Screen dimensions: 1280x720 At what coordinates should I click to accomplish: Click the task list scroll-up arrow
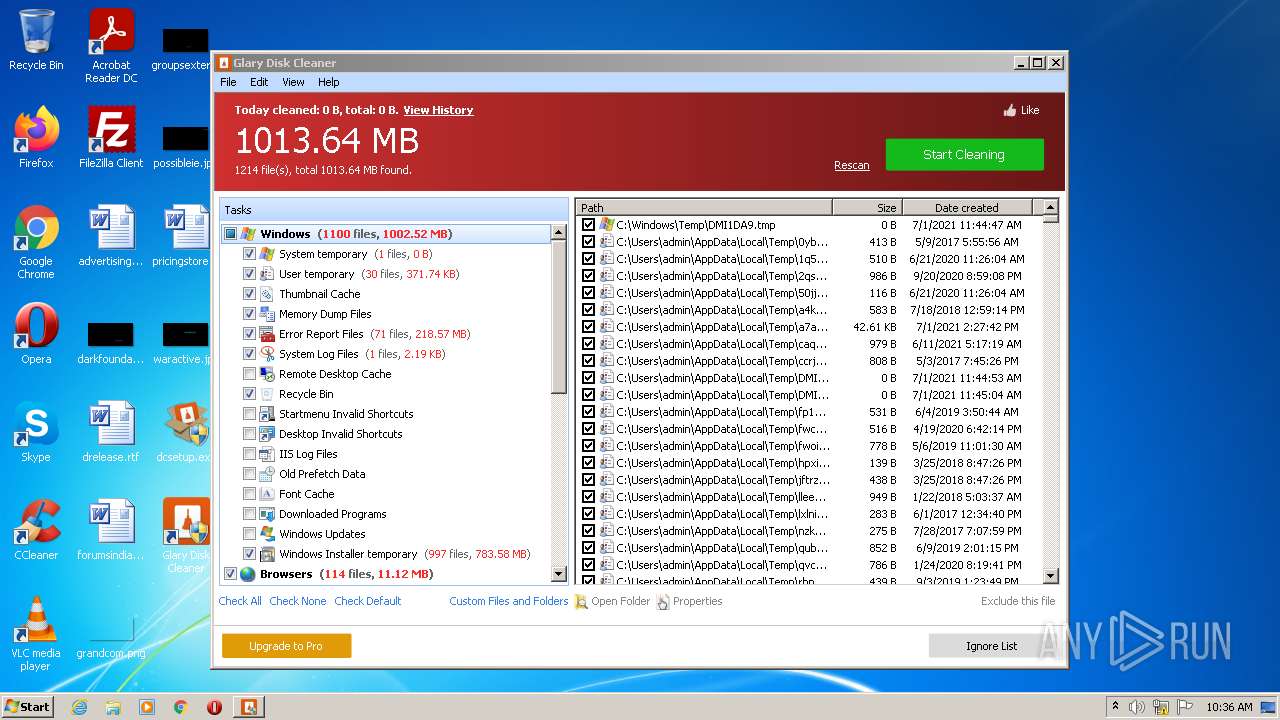pyautogui.click(x=559, y=233)
